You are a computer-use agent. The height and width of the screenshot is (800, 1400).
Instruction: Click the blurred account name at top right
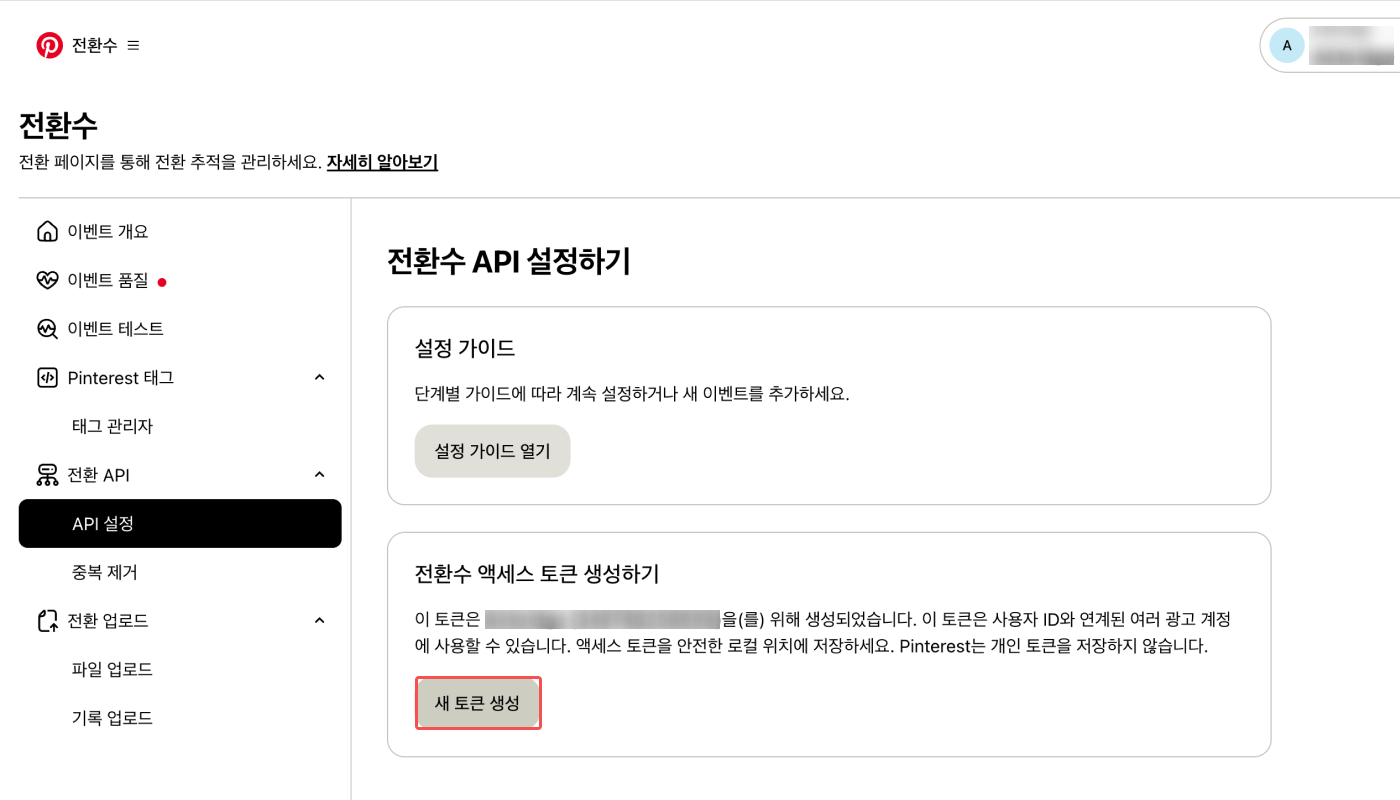click(x=1351, y=45)
